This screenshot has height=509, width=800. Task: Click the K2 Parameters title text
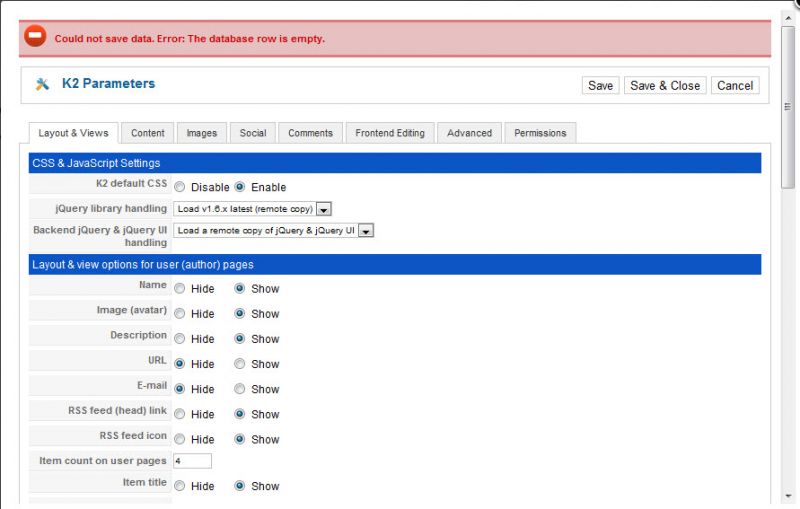coord(108,84)
